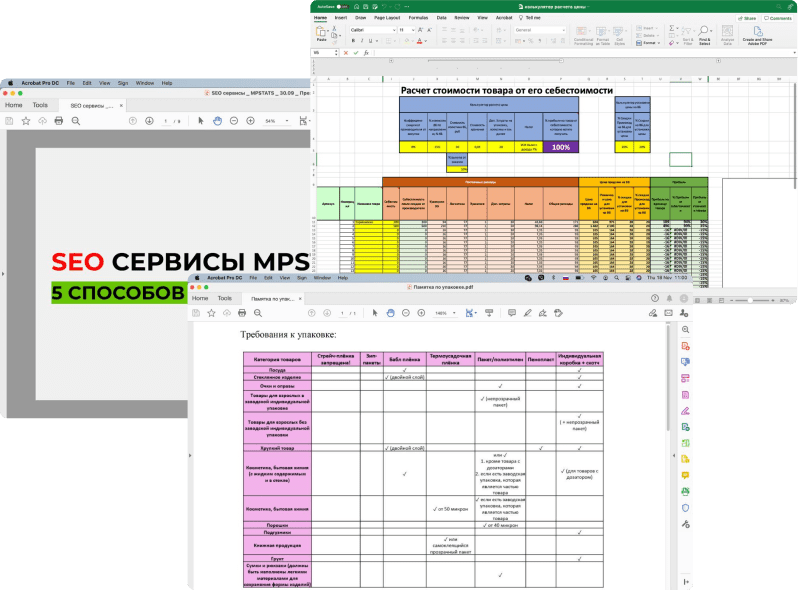Open the Calibri font name dropdown

pyautogui.click(x=373, y=30)
